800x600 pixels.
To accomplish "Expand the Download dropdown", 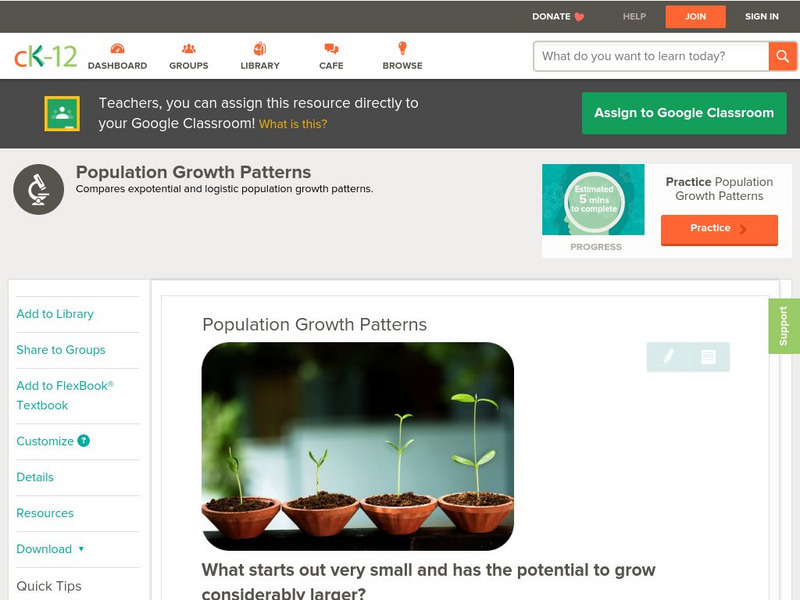I will [50, 549].
